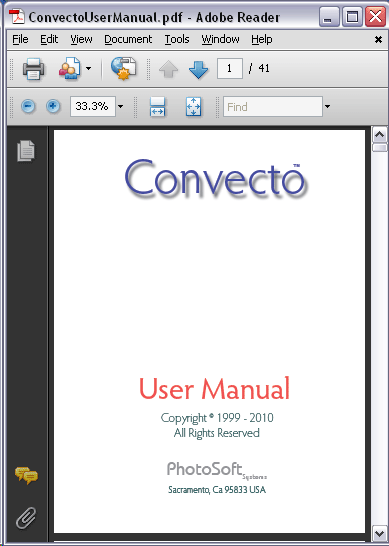
Task: Go to previous page with up arrow
Action: [x=169, y=69]
